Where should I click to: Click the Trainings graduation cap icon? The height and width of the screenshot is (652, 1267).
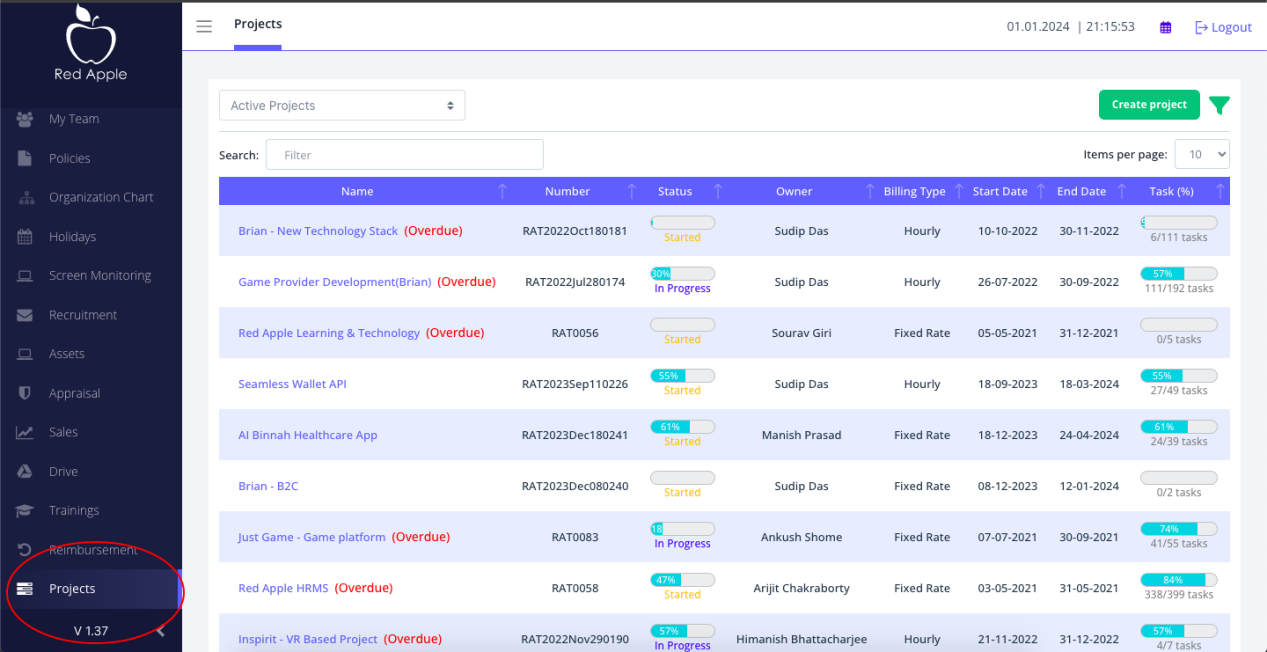click(25, 511)
